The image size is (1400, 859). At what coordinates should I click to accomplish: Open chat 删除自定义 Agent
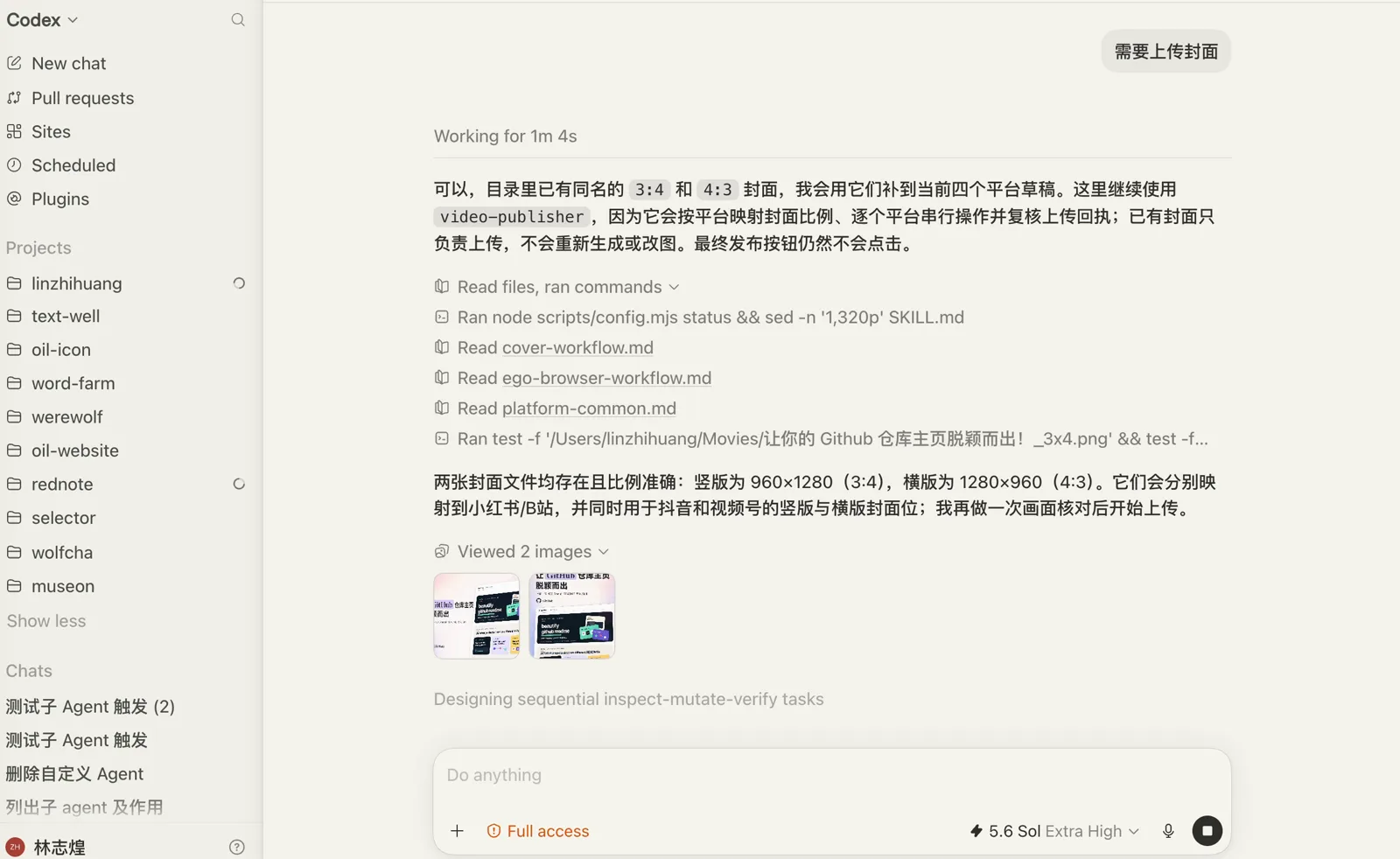[x=74, y=773]
